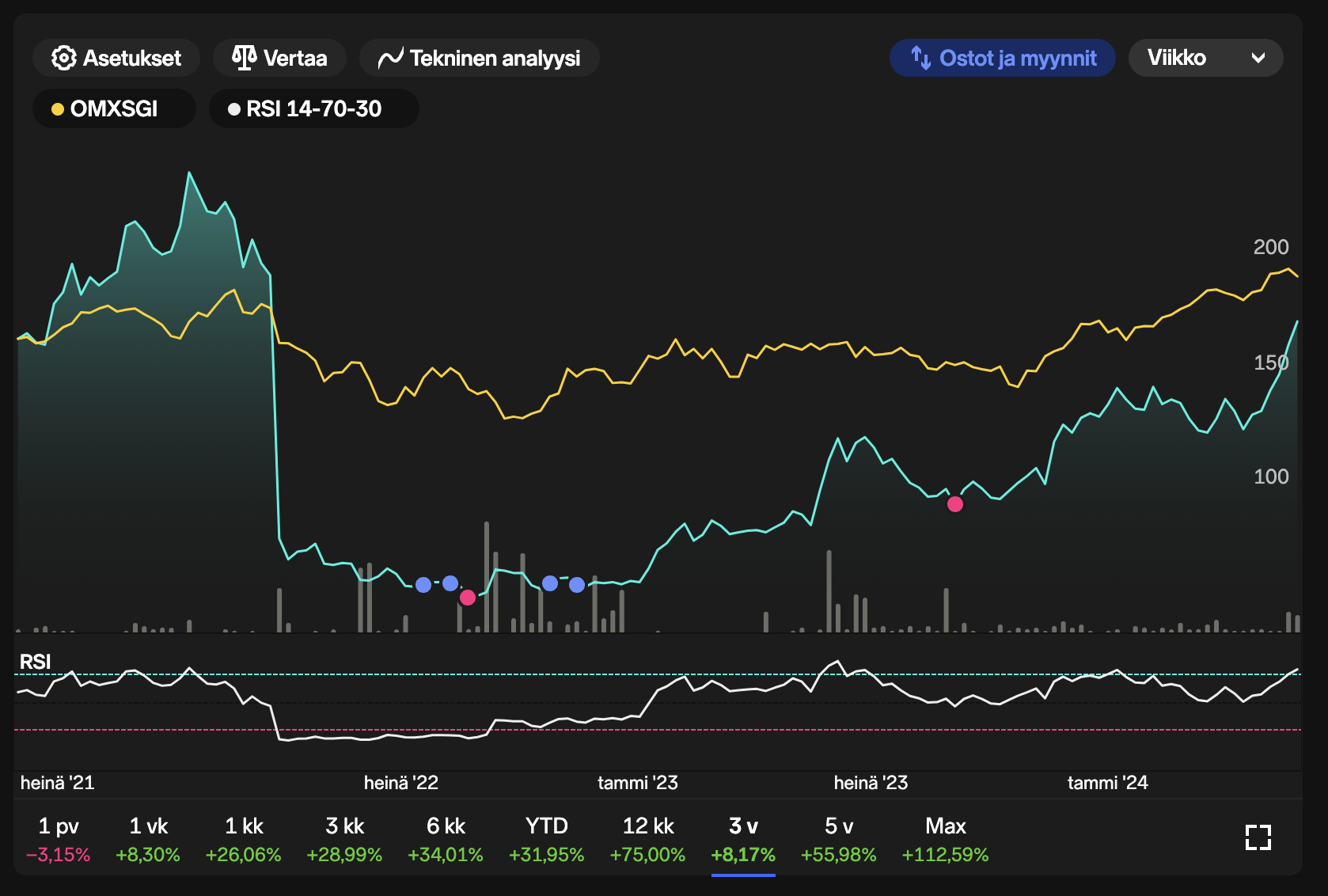Select the 1 pv time range
The image size is (1328, 896).
click(58, 839)
